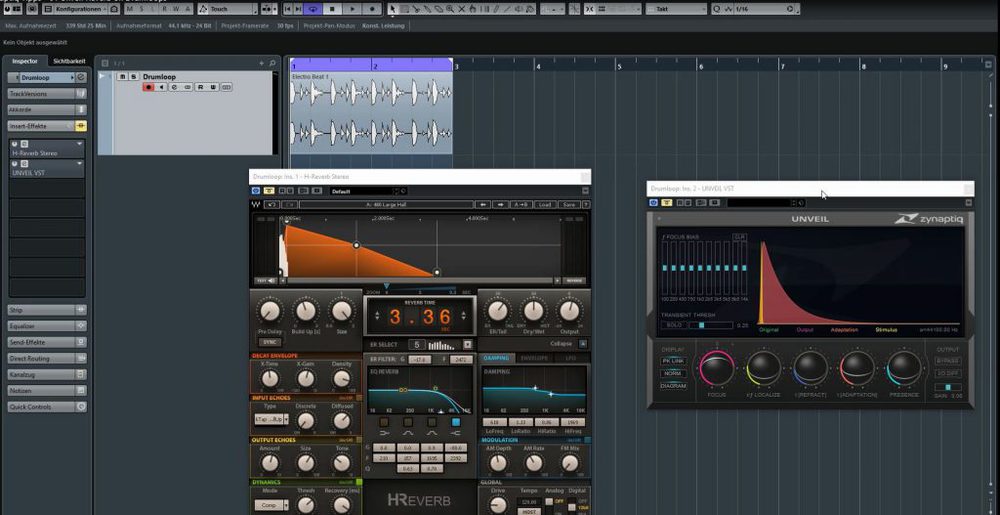Click the transport Record button
This screenshot has height=515, width=1000.
(x=372, y=9)
